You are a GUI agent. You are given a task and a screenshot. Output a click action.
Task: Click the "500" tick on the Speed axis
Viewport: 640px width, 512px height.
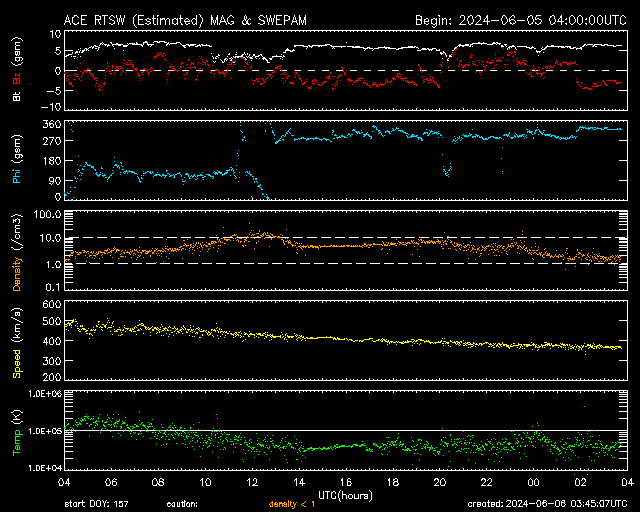point(52,321)
